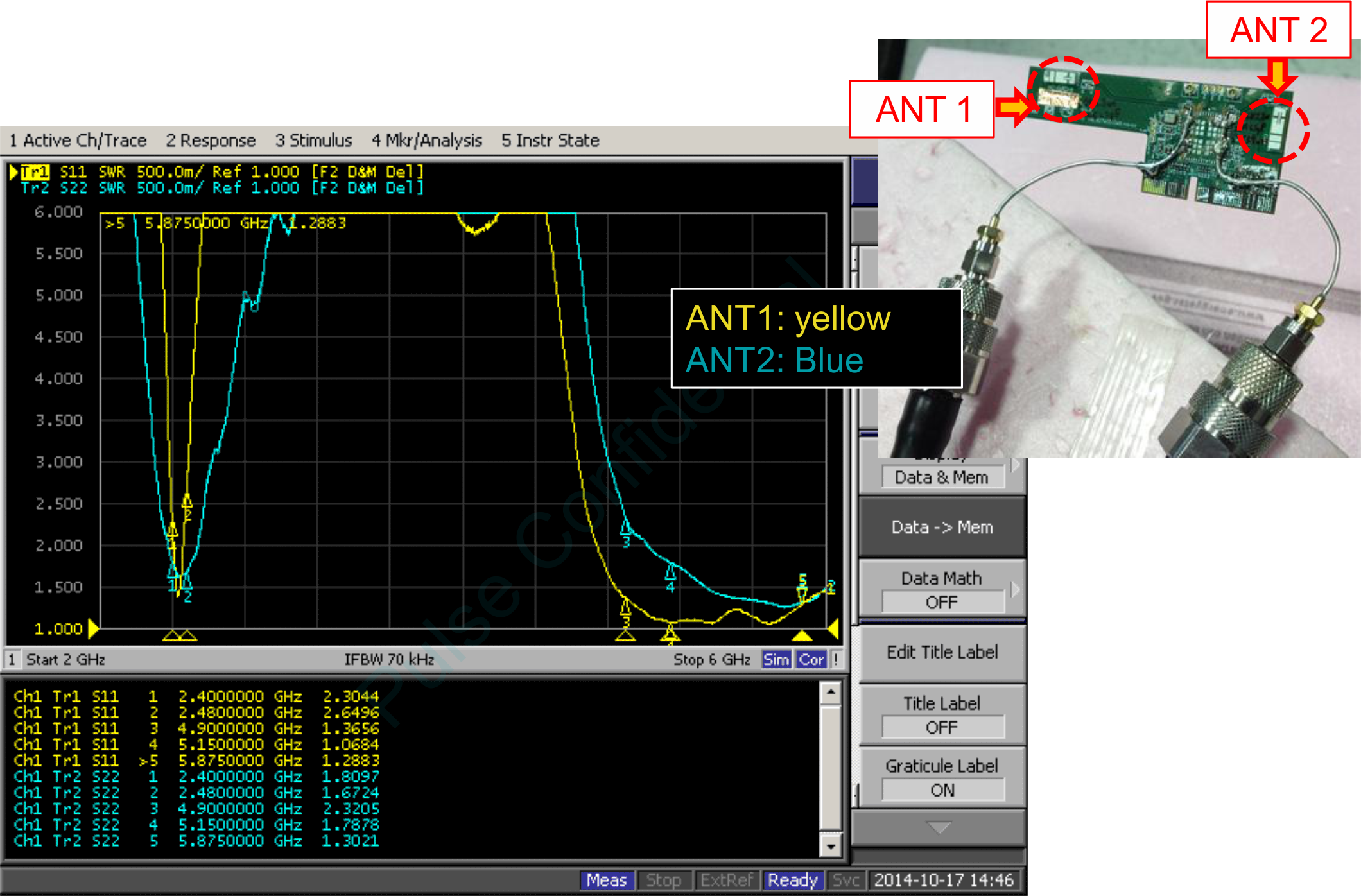
Task: Click the exclamation warning indicator
Action: [836, 659]
